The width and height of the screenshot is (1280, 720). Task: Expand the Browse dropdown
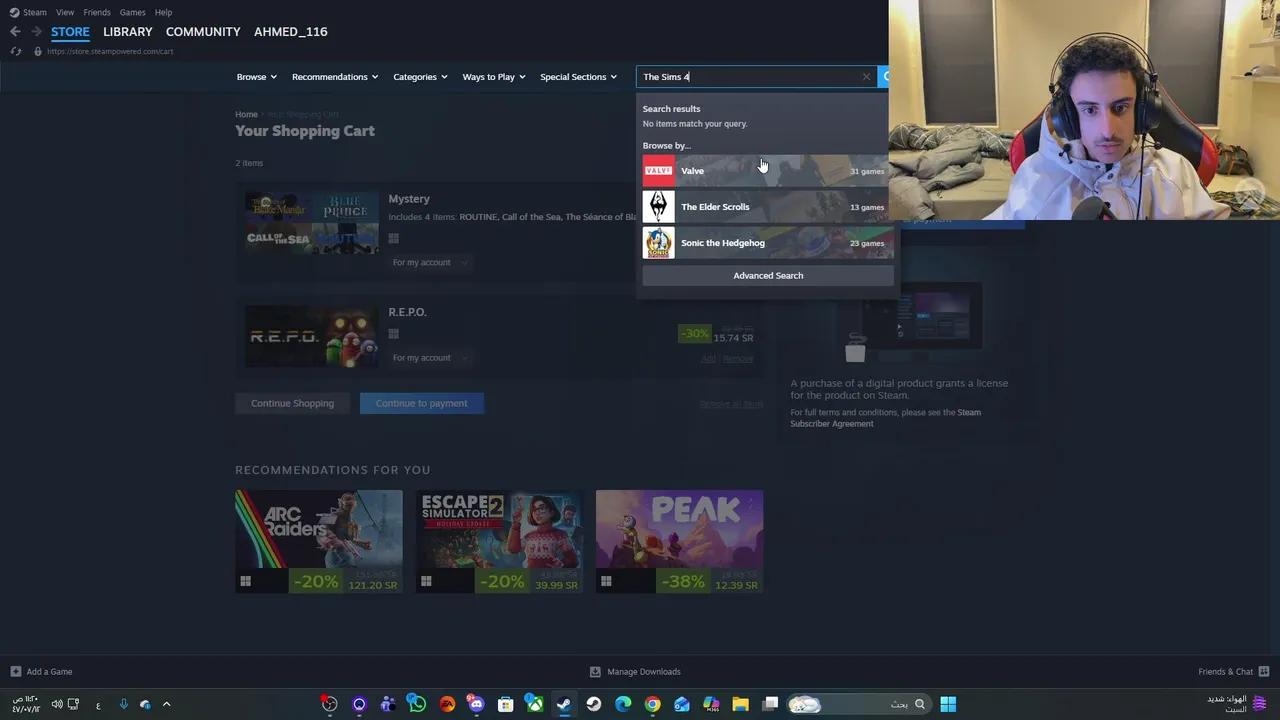pyautogui.click(x=257, y=77)
